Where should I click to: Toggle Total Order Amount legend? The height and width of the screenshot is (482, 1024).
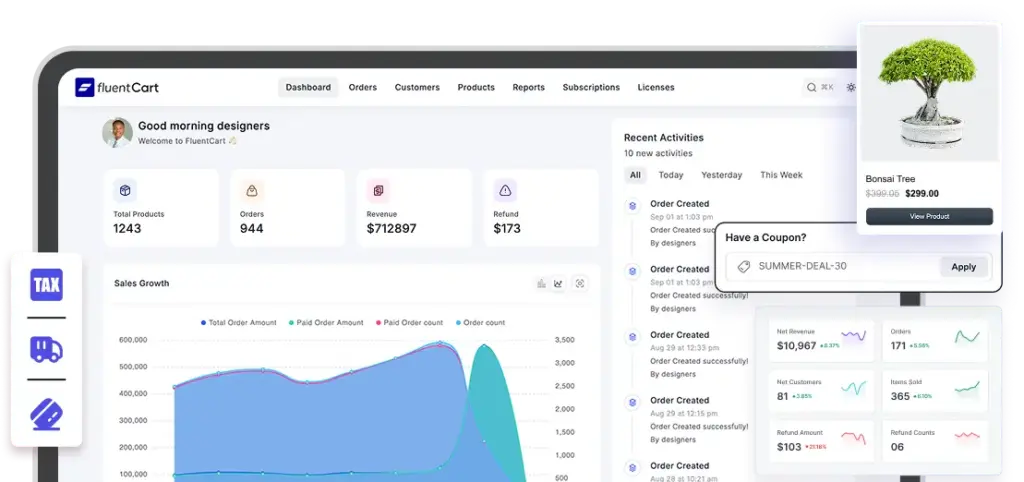click(x=238, y=323)
